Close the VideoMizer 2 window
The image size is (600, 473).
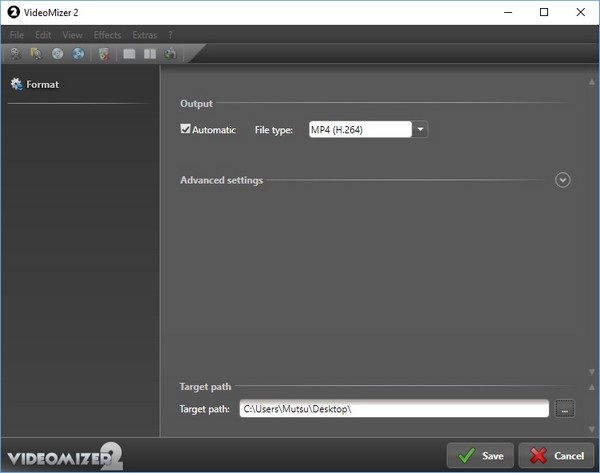tap(580, 12)
